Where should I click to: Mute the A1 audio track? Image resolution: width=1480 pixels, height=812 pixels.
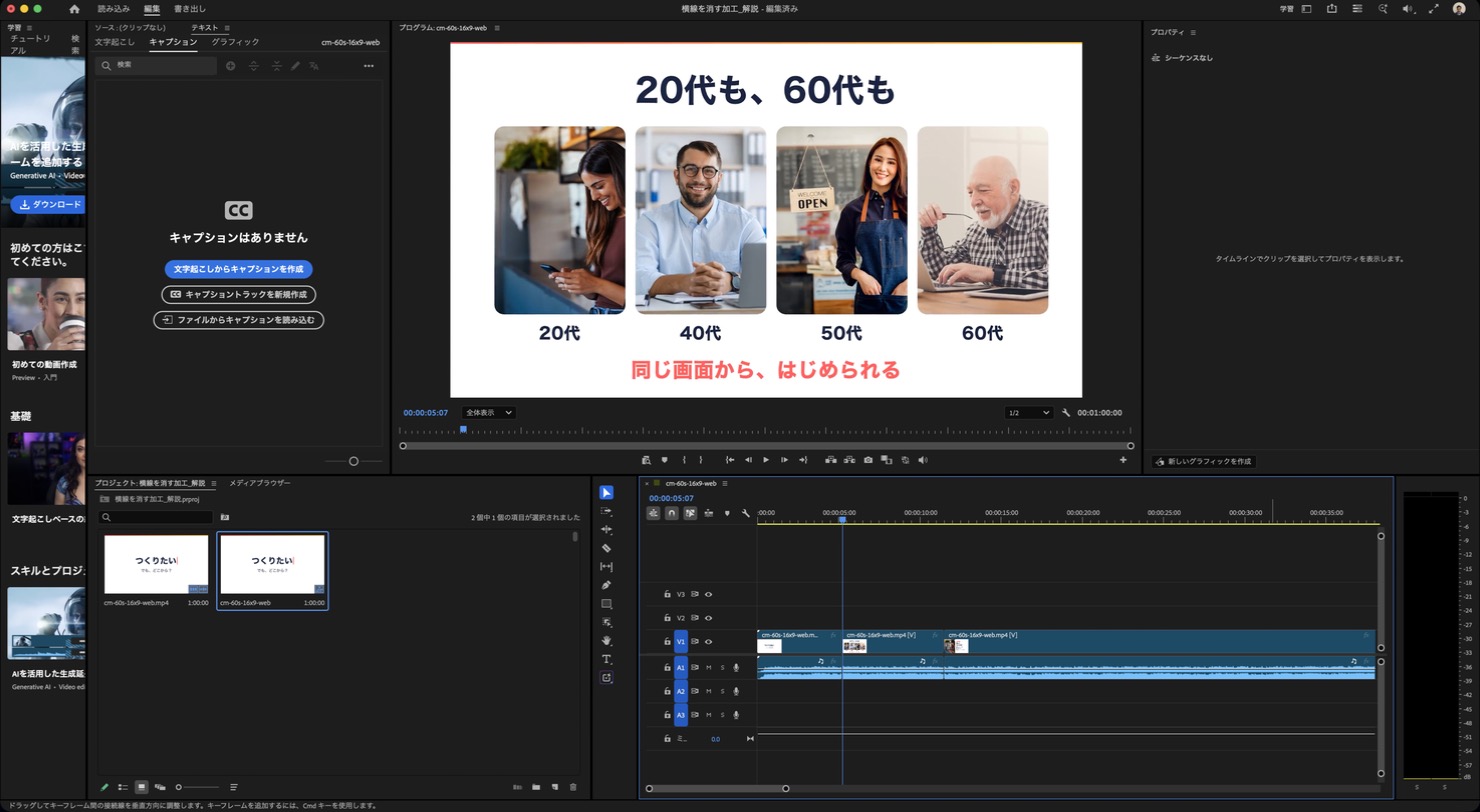[x=708, y=667]
